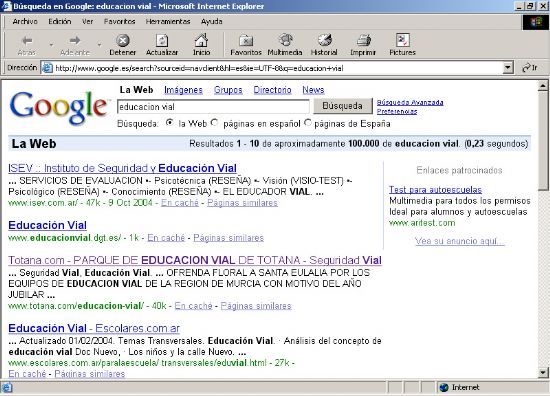Open 'Páginas similares' for escolares.com.ar result

[90, 374]
